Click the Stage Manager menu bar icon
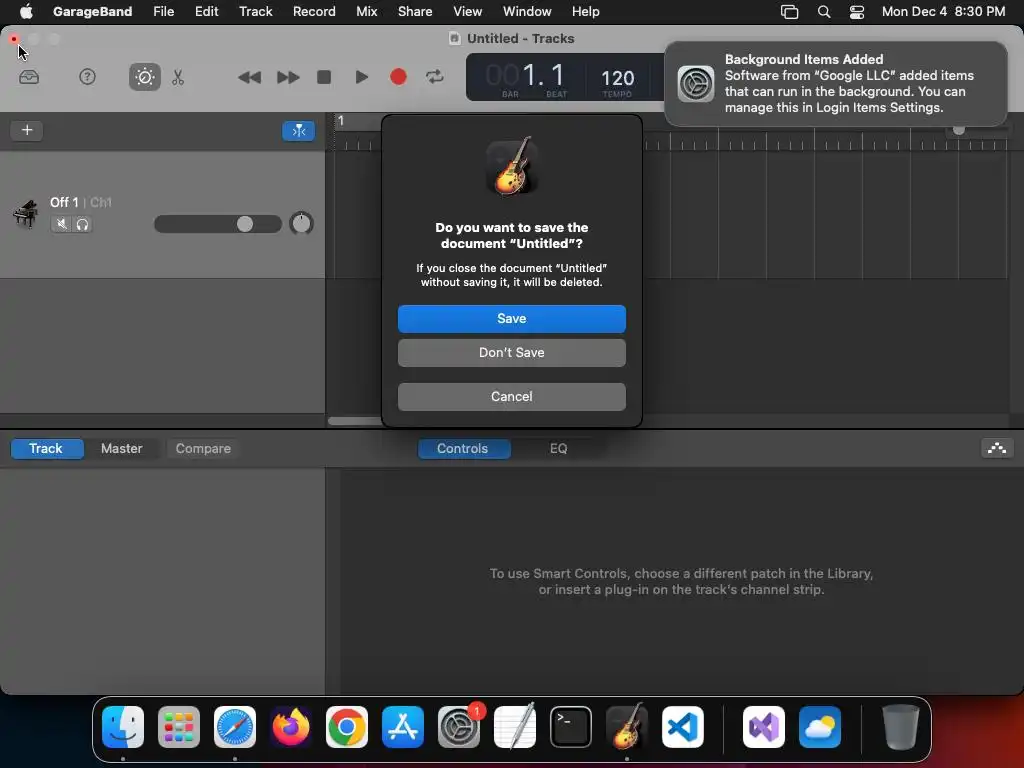 click(790, 12)
